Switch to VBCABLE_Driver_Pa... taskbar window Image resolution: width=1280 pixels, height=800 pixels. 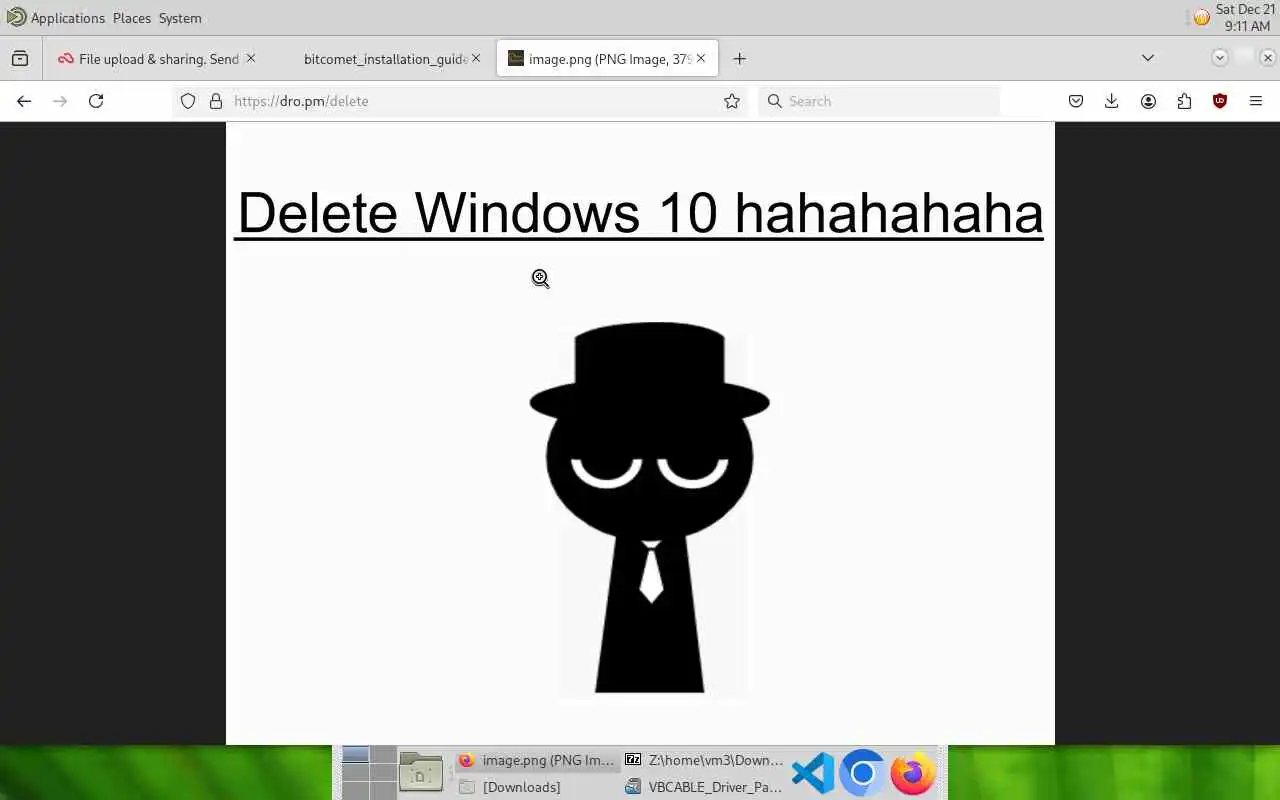[x=704, y=787]
